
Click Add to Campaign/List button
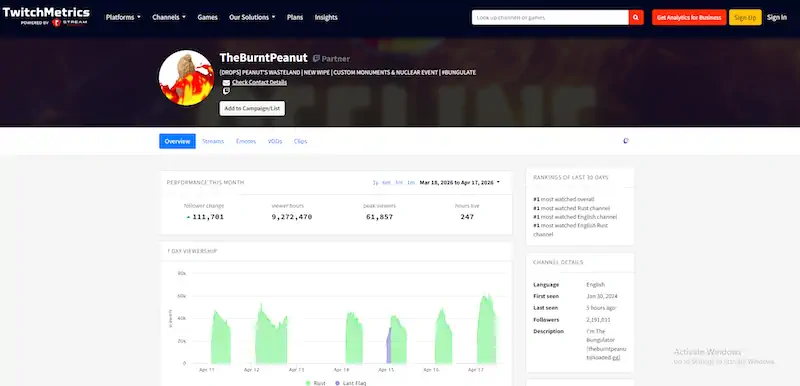pyautogui.click(x=252, y=109)
